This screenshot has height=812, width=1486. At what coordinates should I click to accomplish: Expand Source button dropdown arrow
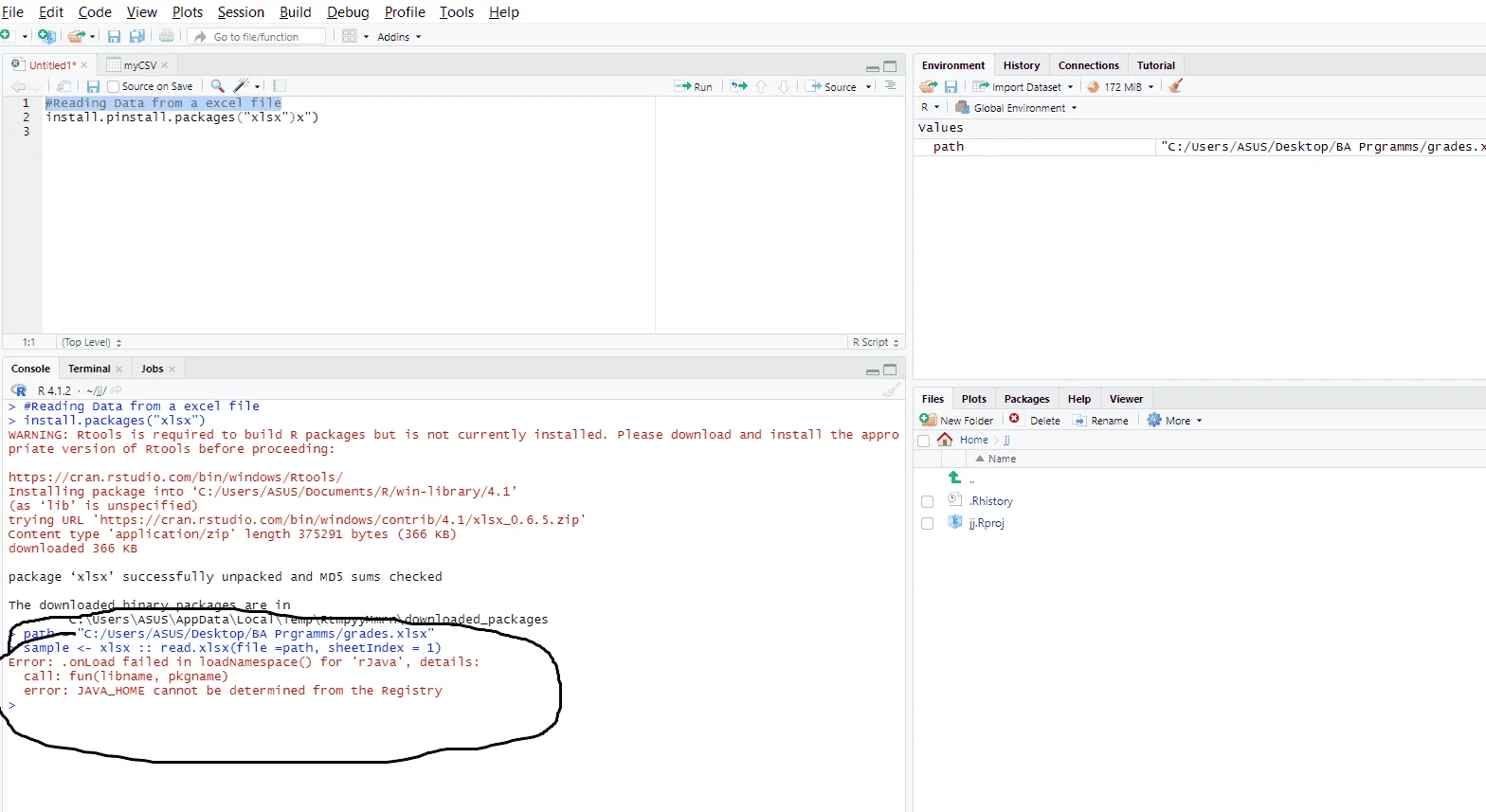coord(869,87)
